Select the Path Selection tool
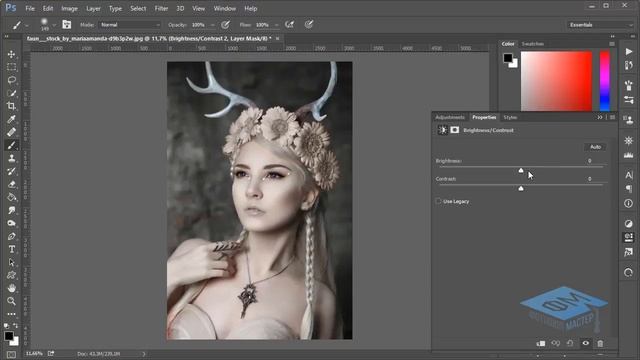The image size is (640, 360). pos(11,262)
